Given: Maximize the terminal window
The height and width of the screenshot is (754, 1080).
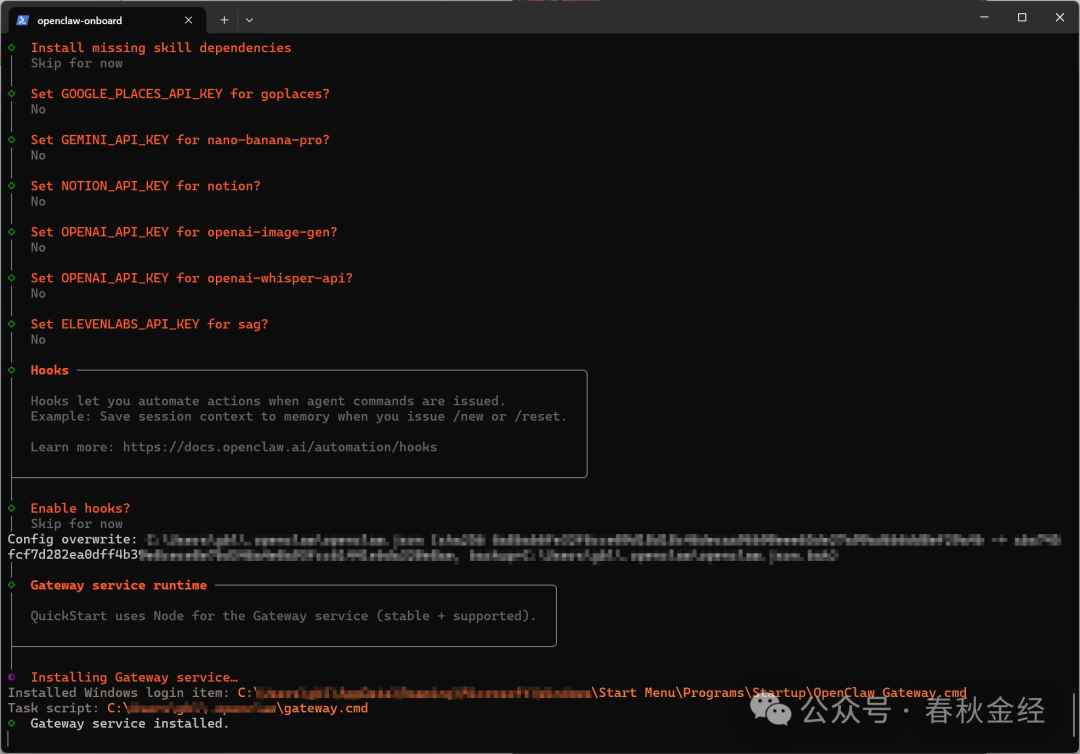Looking at the screenshot, I should [x=1022, y=17].
